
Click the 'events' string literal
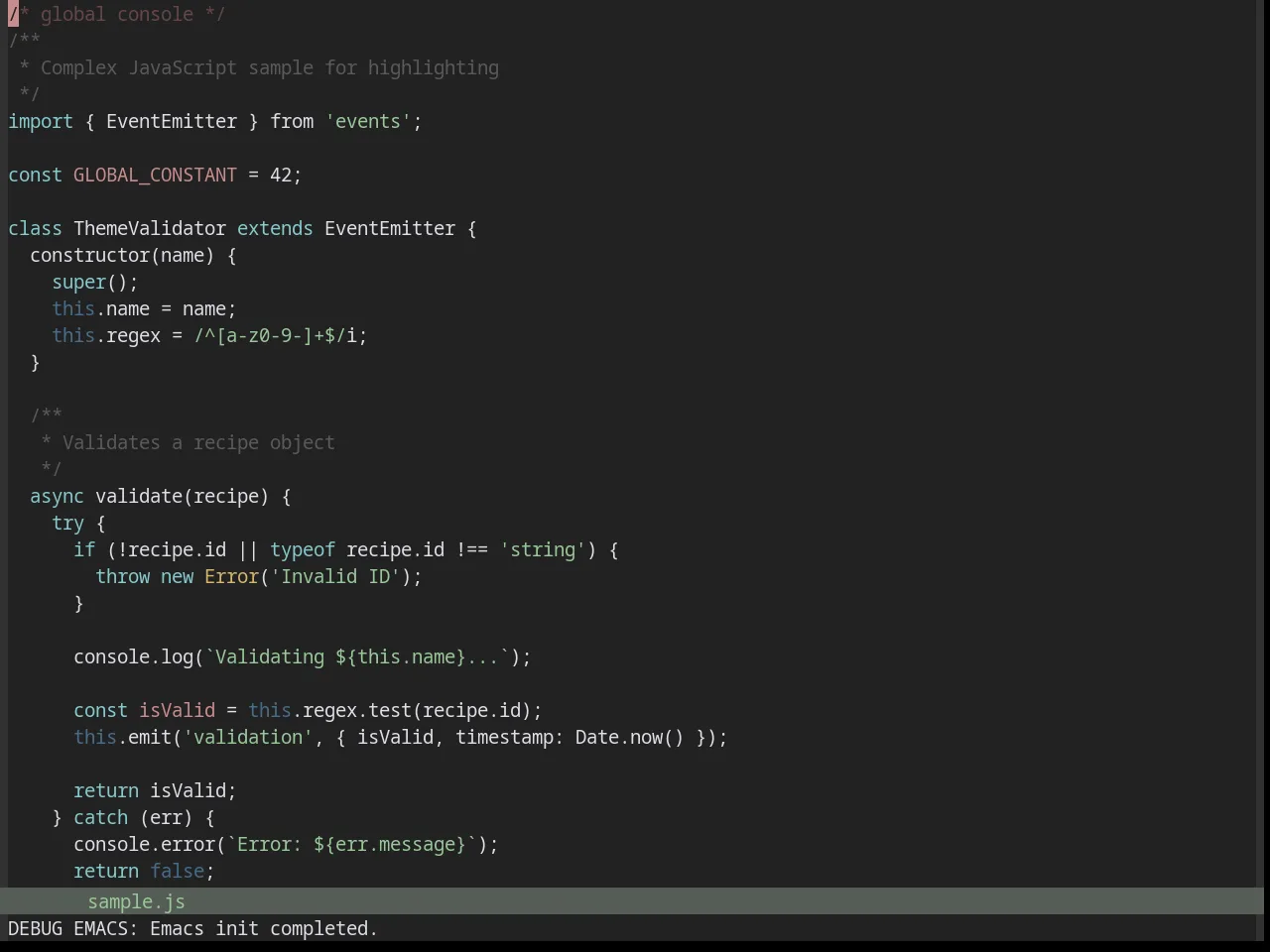tap(368, 121)
